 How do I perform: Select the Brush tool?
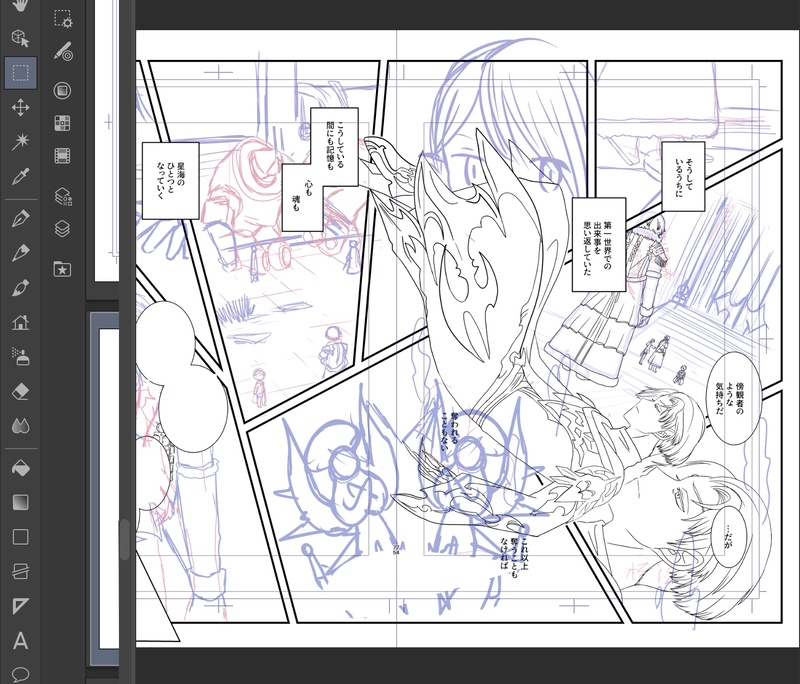(20, 288)
